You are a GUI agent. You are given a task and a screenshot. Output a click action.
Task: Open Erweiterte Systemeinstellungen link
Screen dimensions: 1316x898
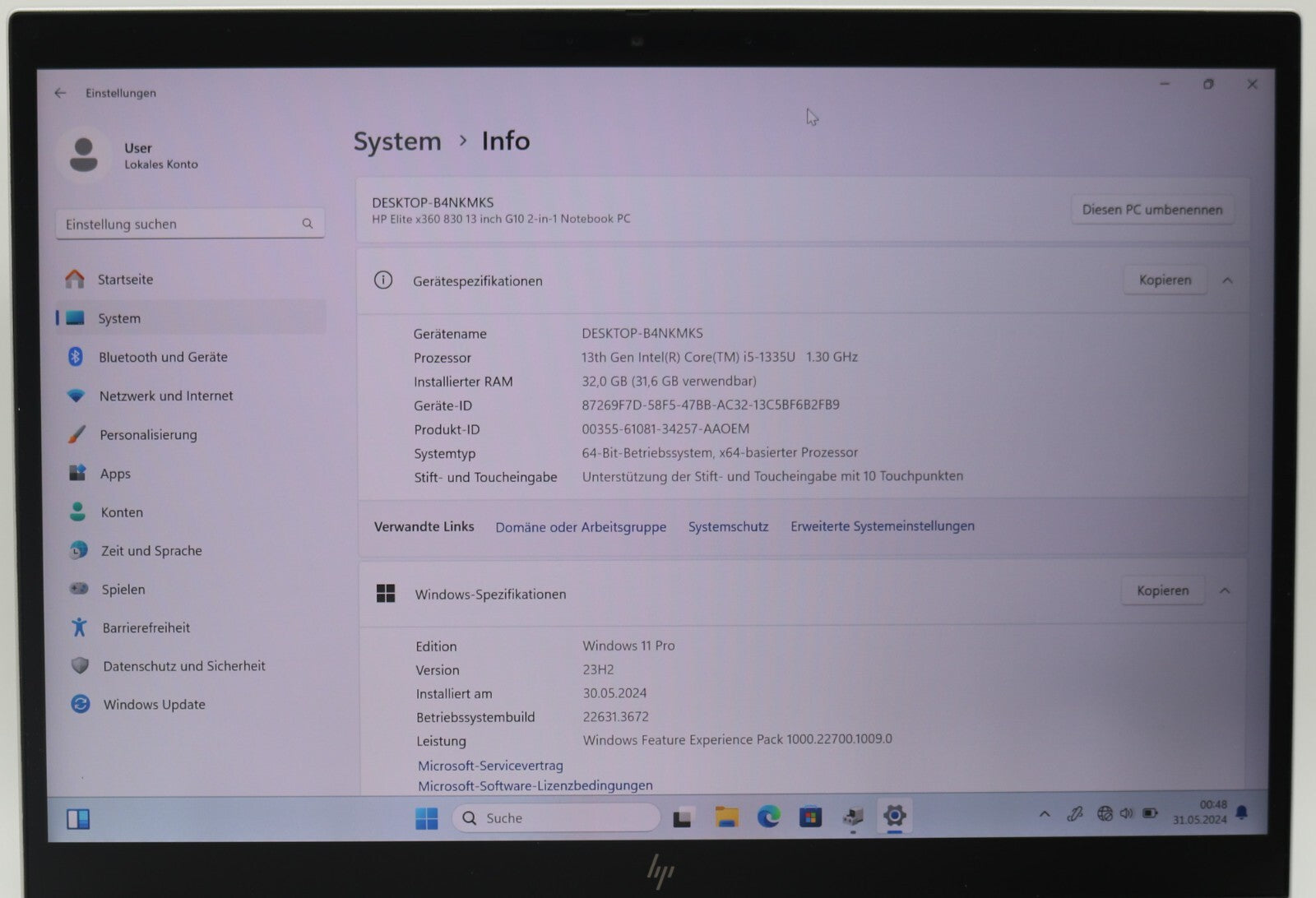click(x=883, y=525)
